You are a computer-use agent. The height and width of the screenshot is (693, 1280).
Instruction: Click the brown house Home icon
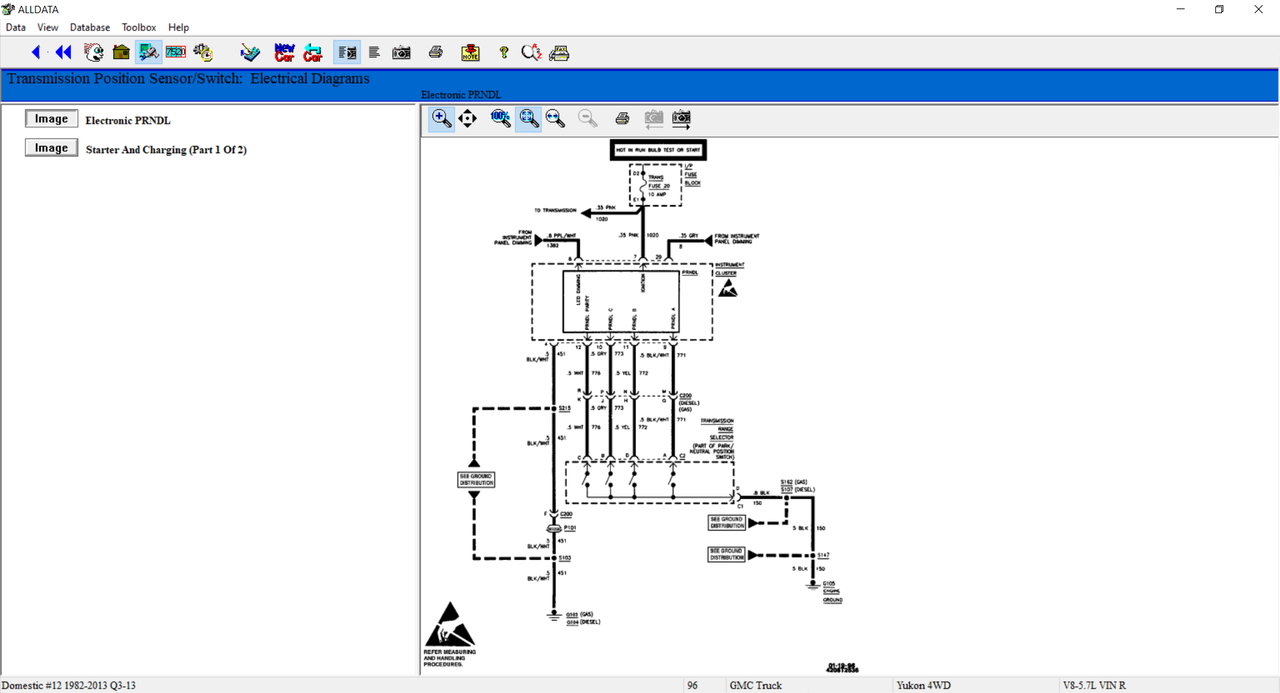pos(122,52)
